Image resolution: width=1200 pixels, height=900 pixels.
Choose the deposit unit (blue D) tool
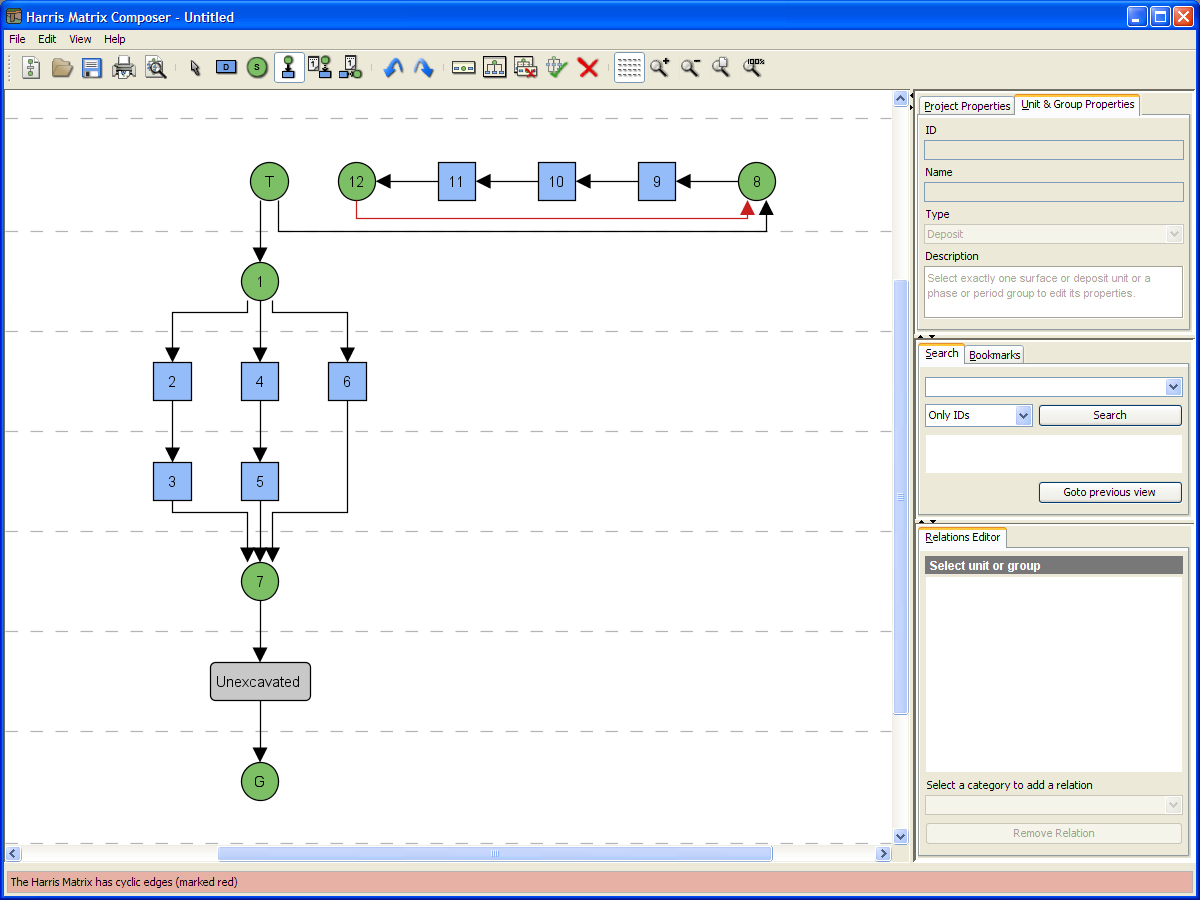coord(226,68)
